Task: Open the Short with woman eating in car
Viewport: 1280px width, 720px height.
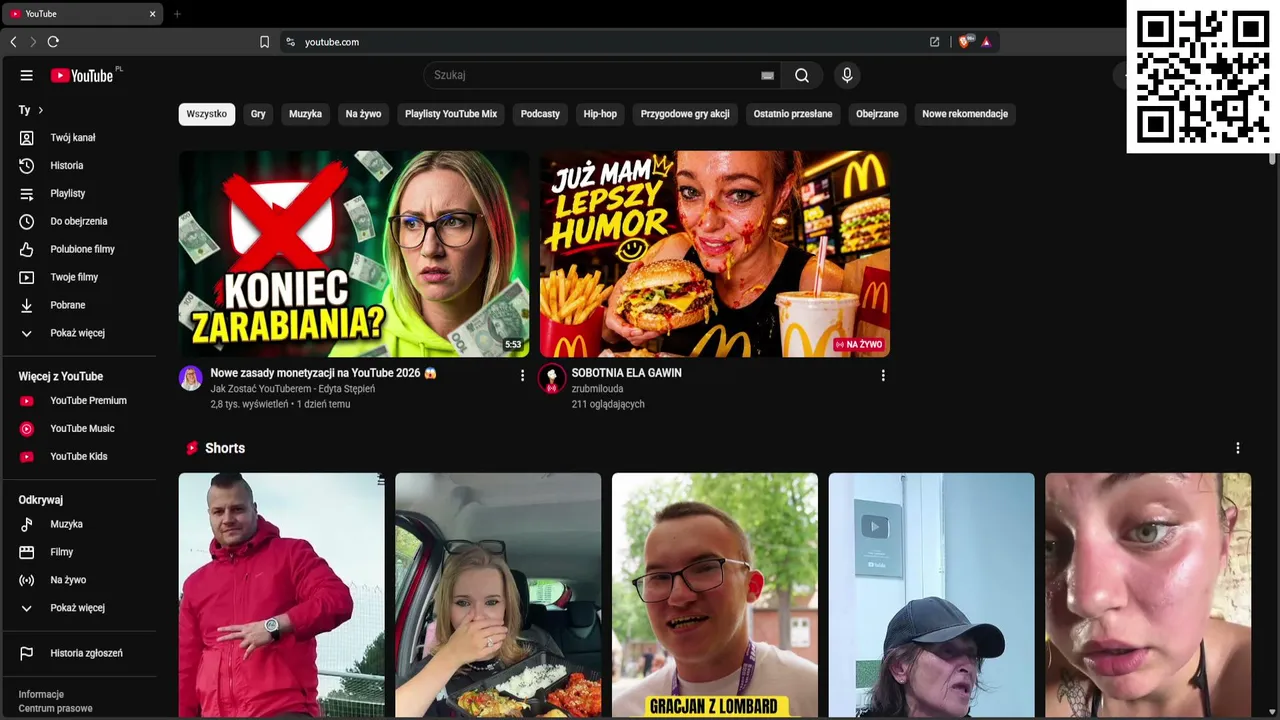Action: [498, 595]
